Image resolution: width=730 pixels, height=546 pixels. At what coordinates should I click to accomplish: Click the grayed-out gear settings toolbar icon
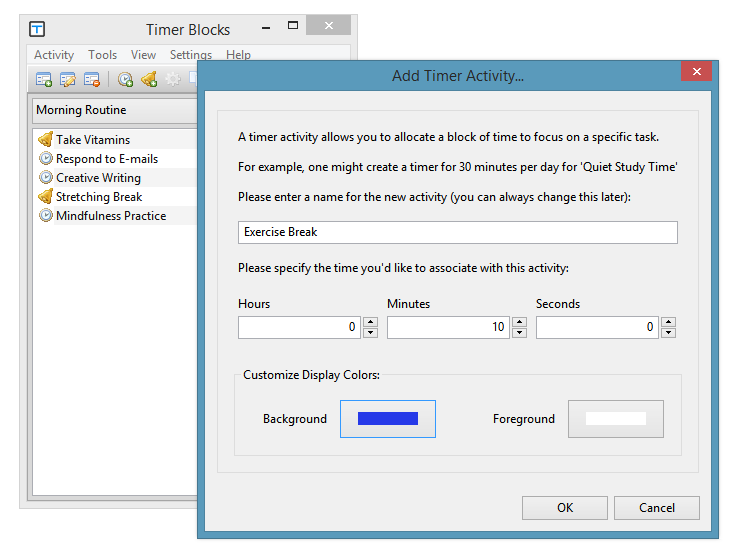coord(173,80)
